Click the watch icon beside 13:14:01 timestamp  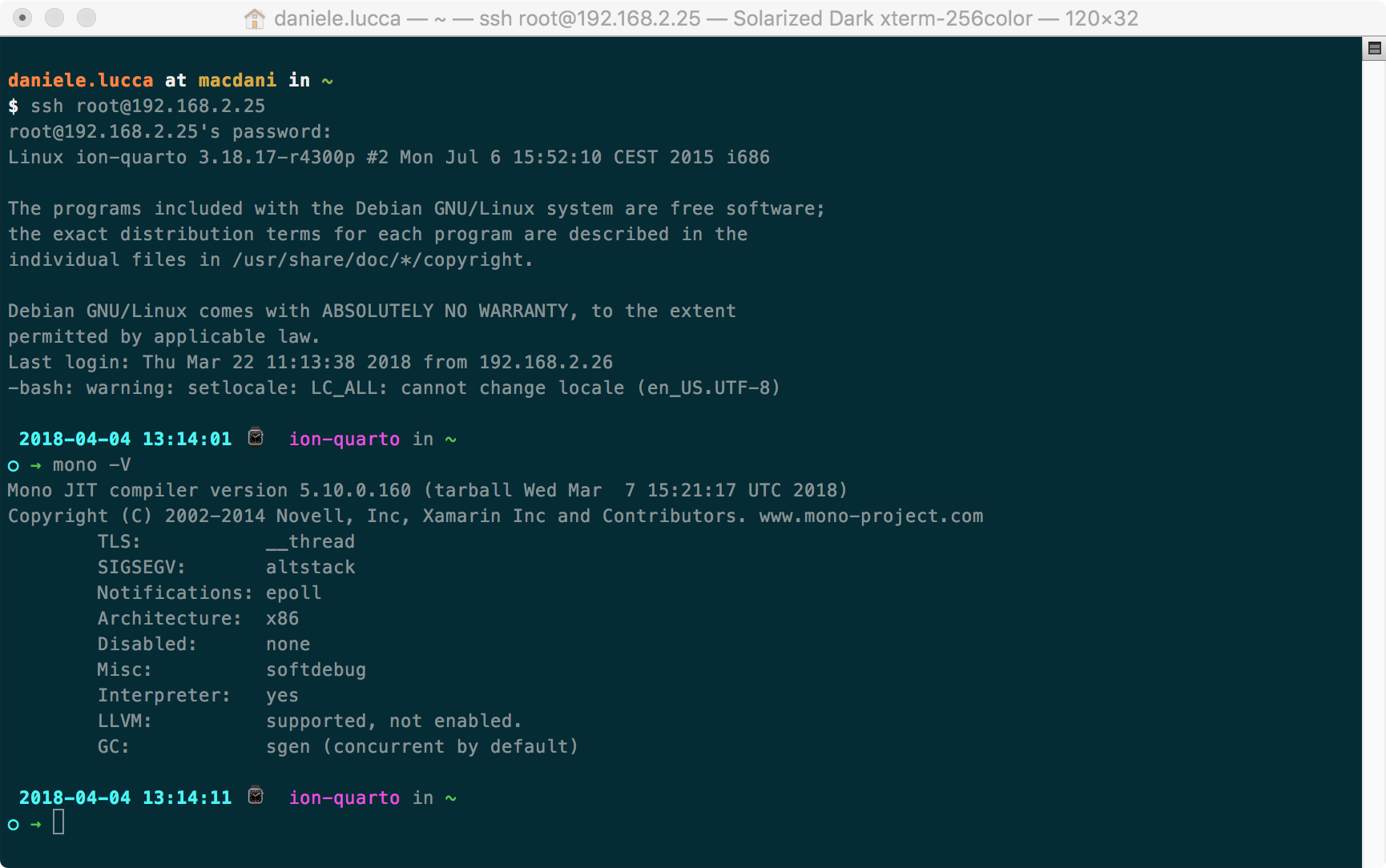tap(256, 437)
